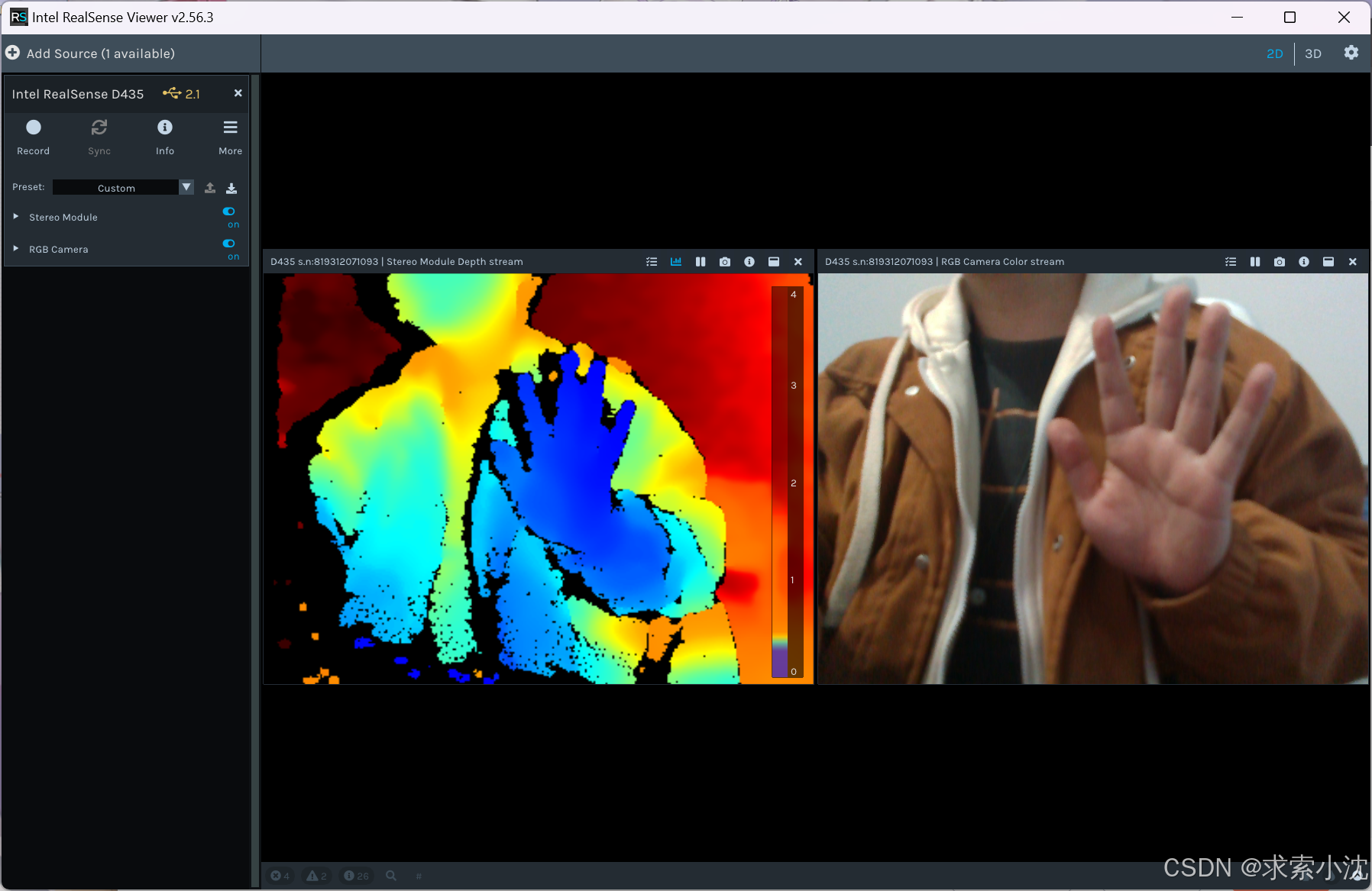Open the Preset dropdown

pyautogui.click(x=186, y=187)
